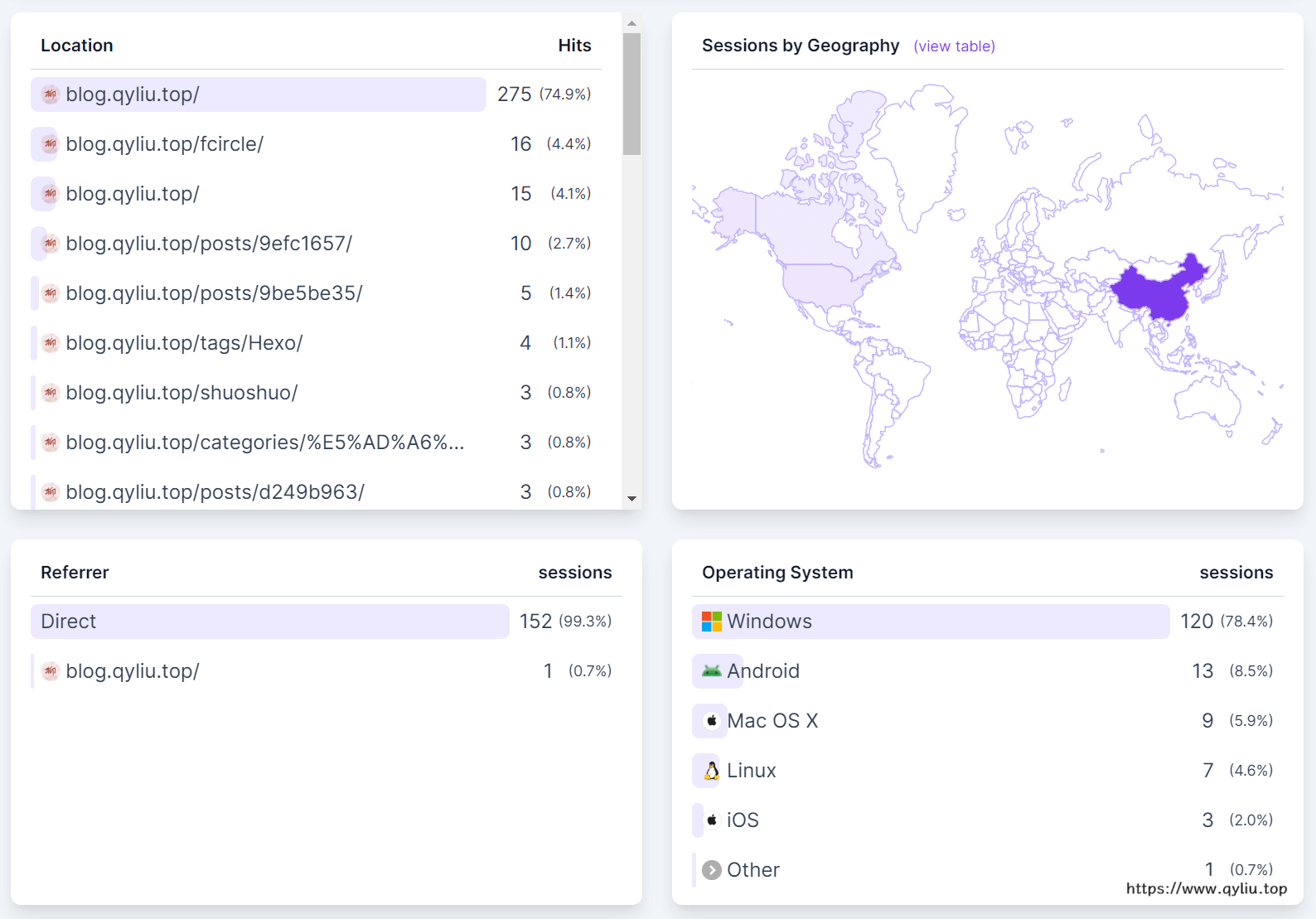Open blog.qyliu.top/posts/9efc1657/ location link

209,244
